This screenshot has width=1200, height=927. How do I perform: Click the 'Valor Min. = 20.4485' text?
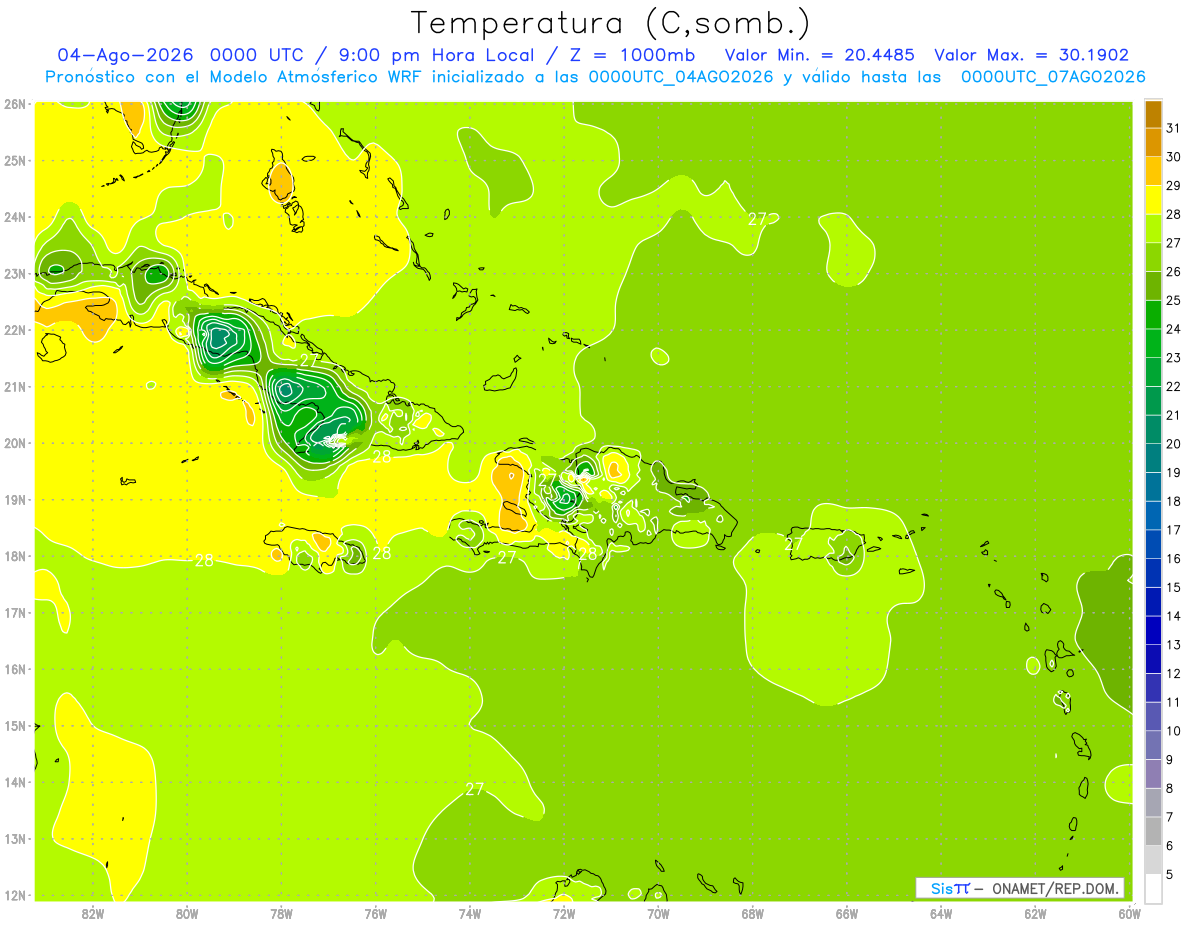coord(820,55)
